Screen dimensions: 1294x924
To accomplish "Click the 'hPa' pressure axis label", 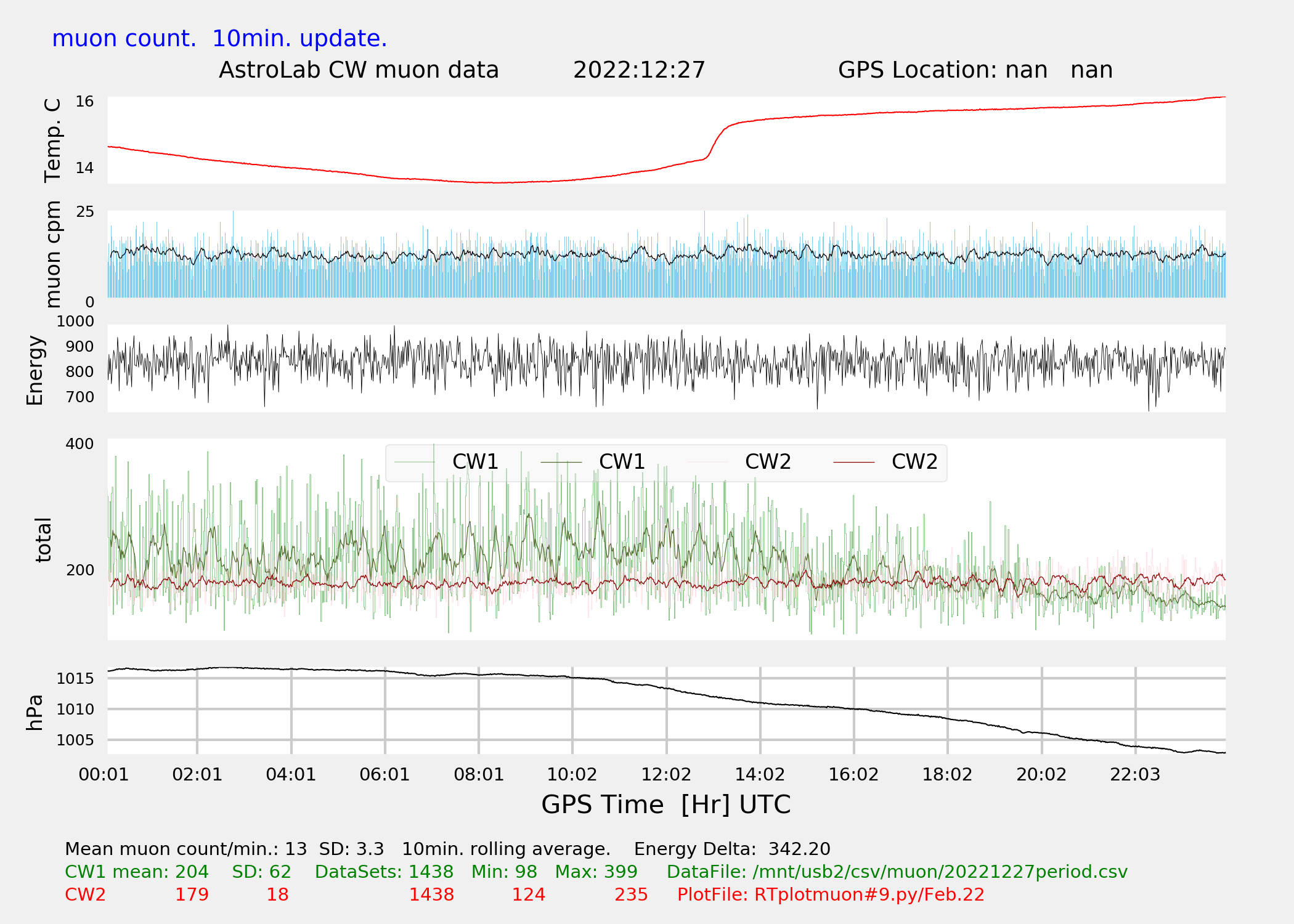I will tap(35, 712).
